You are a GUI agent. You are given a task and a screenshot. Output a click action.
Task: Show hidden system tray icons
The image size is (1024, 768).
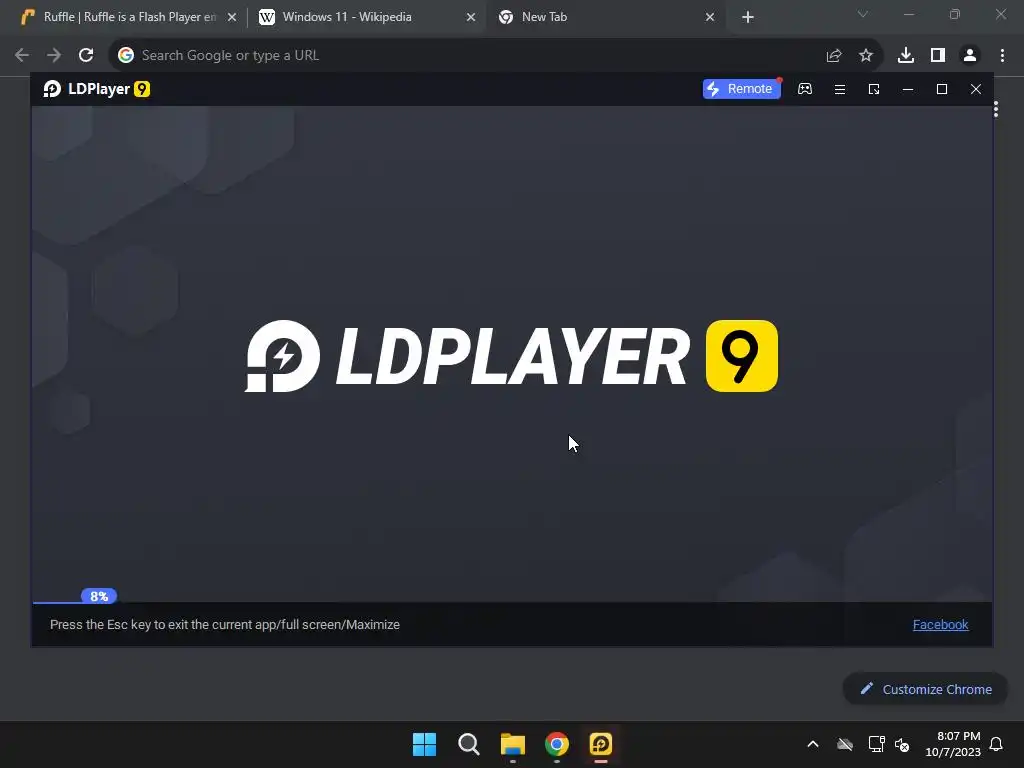click(813, 744)
